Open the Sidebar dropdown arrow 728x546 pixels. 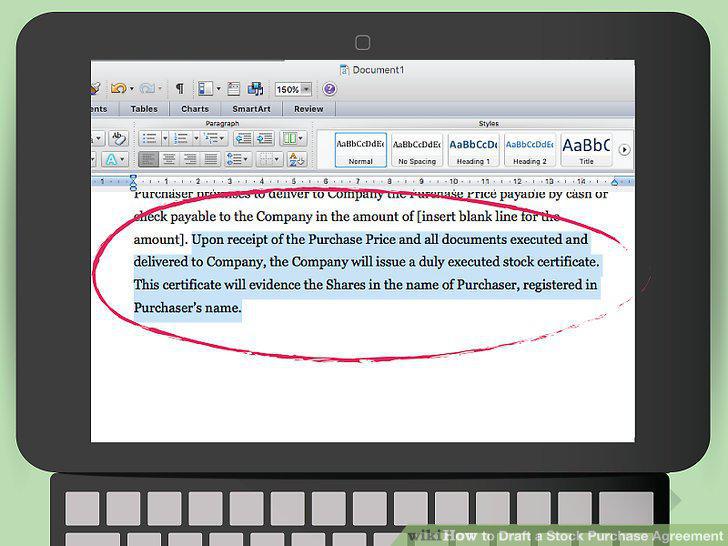point(218,88)
